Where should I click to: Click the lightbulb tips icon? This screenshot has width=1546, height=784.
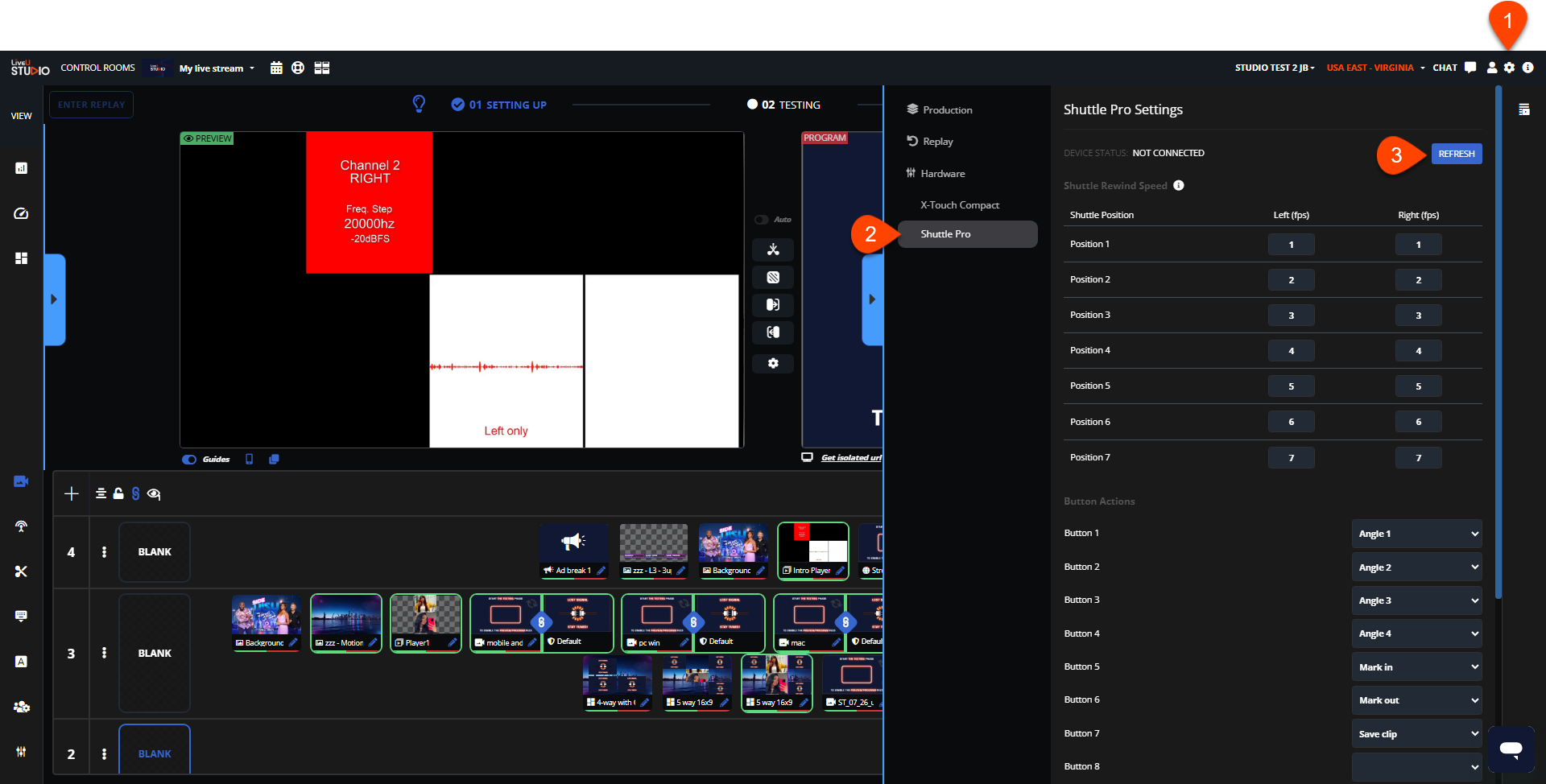419,104
